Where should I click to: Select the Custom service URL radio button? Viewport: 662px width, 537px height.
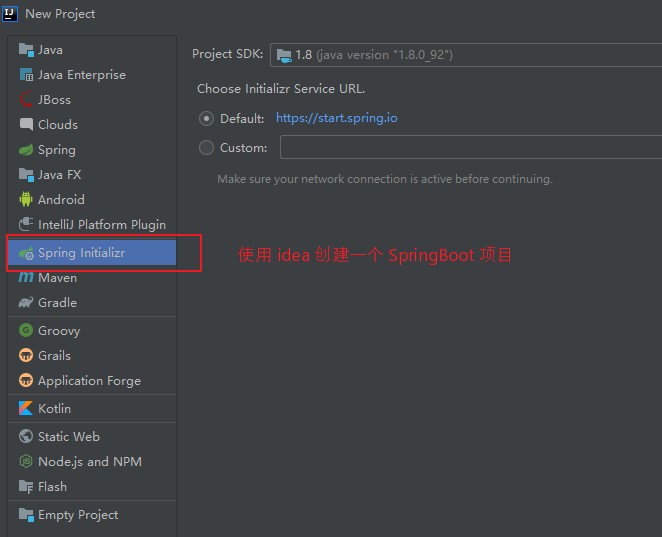point(206,148)
